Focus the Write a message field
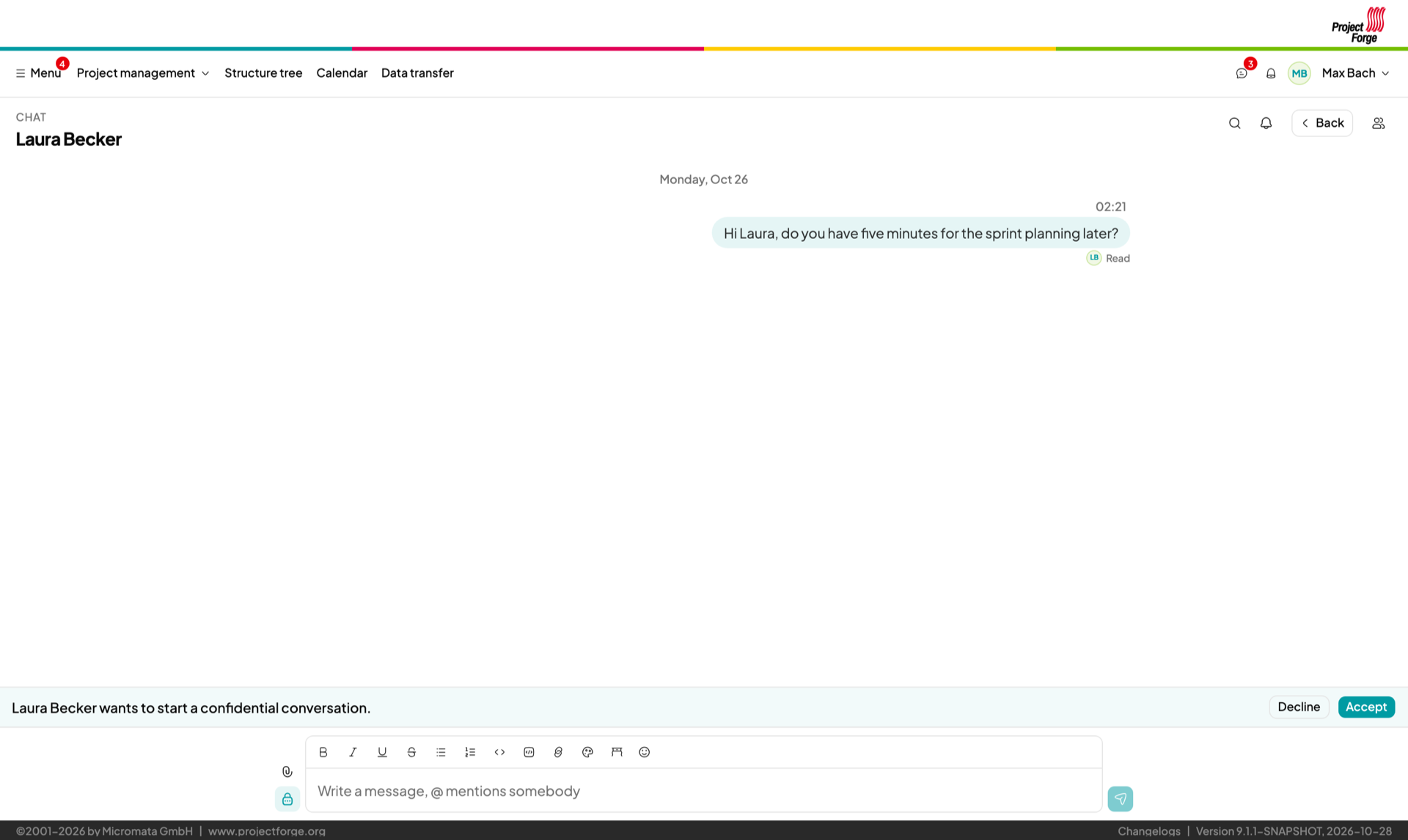1408x840 pixels. pyautogui.click(x=704, y=790)
